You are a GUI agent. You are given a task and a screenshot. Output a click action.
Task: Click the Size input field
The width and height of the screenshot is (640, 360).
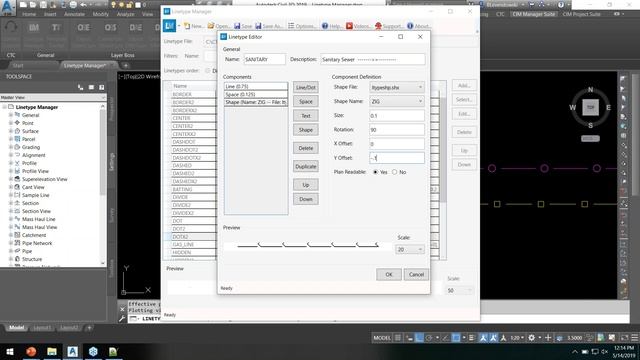coord(397,116)
